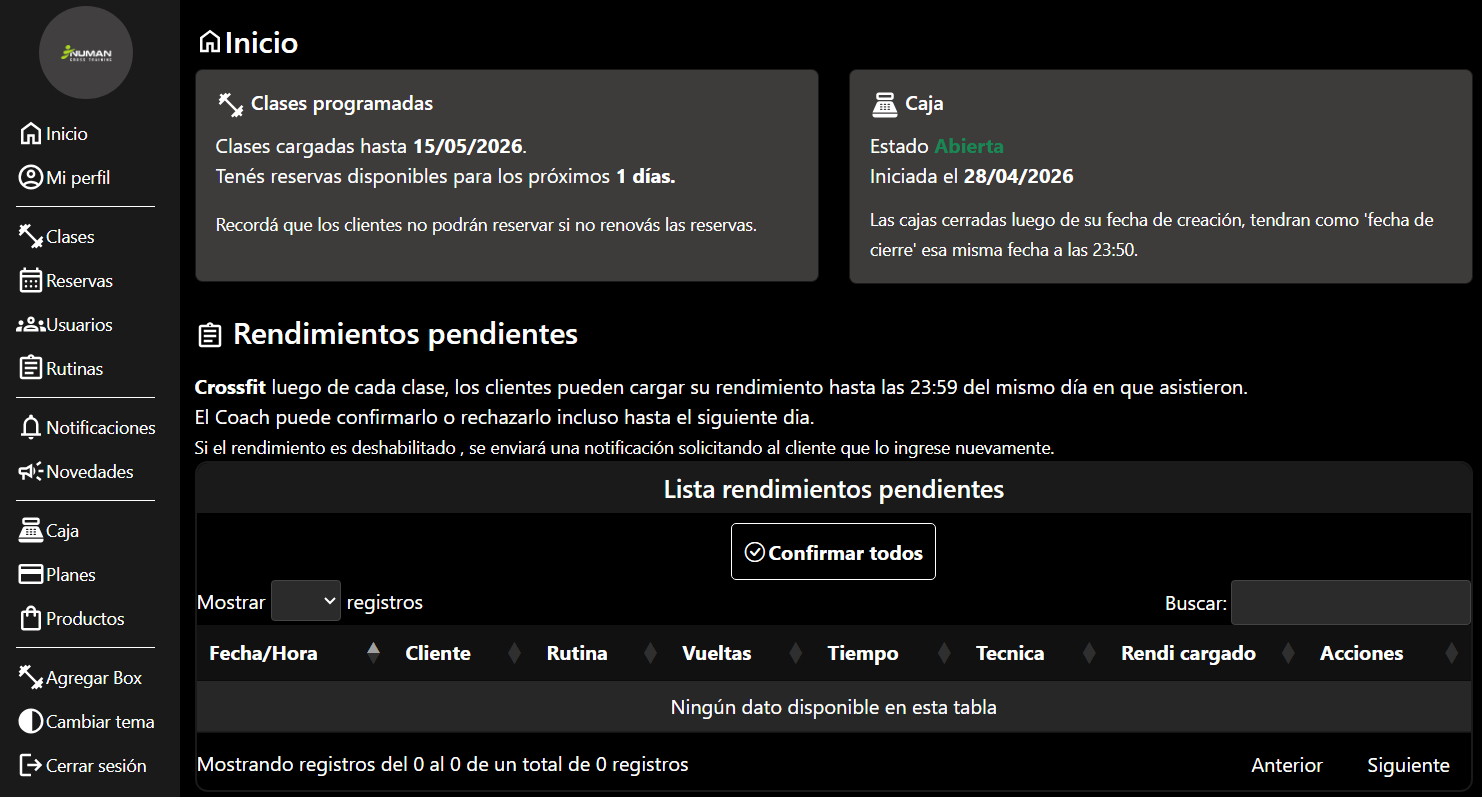This screenshot has width=1482, height=797.
Task: Click the Clases dumbbell icon in sidebar
Action: tap(31, 237)
